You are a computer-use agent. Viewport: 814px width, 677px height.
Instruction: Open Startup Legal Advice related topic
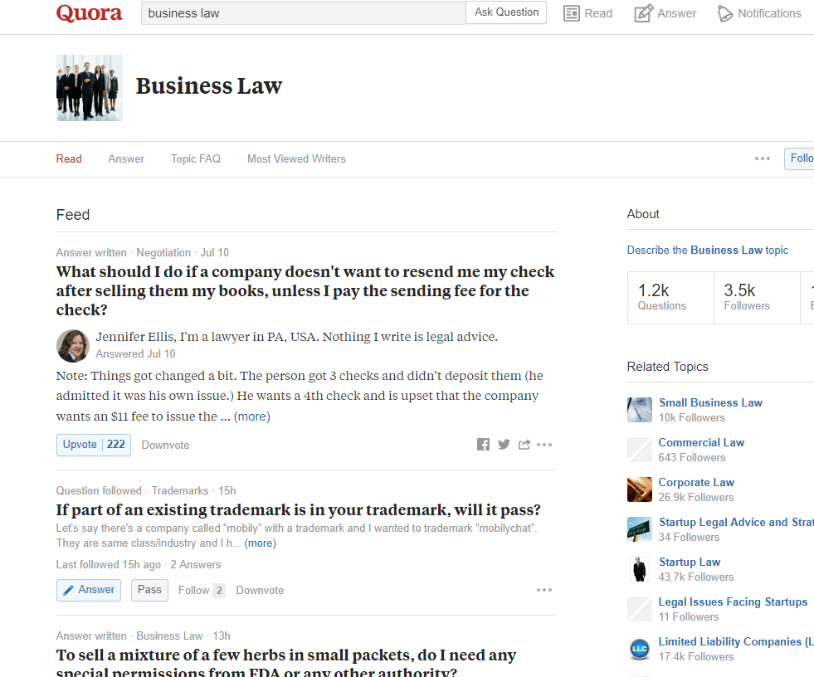point(736,523)
